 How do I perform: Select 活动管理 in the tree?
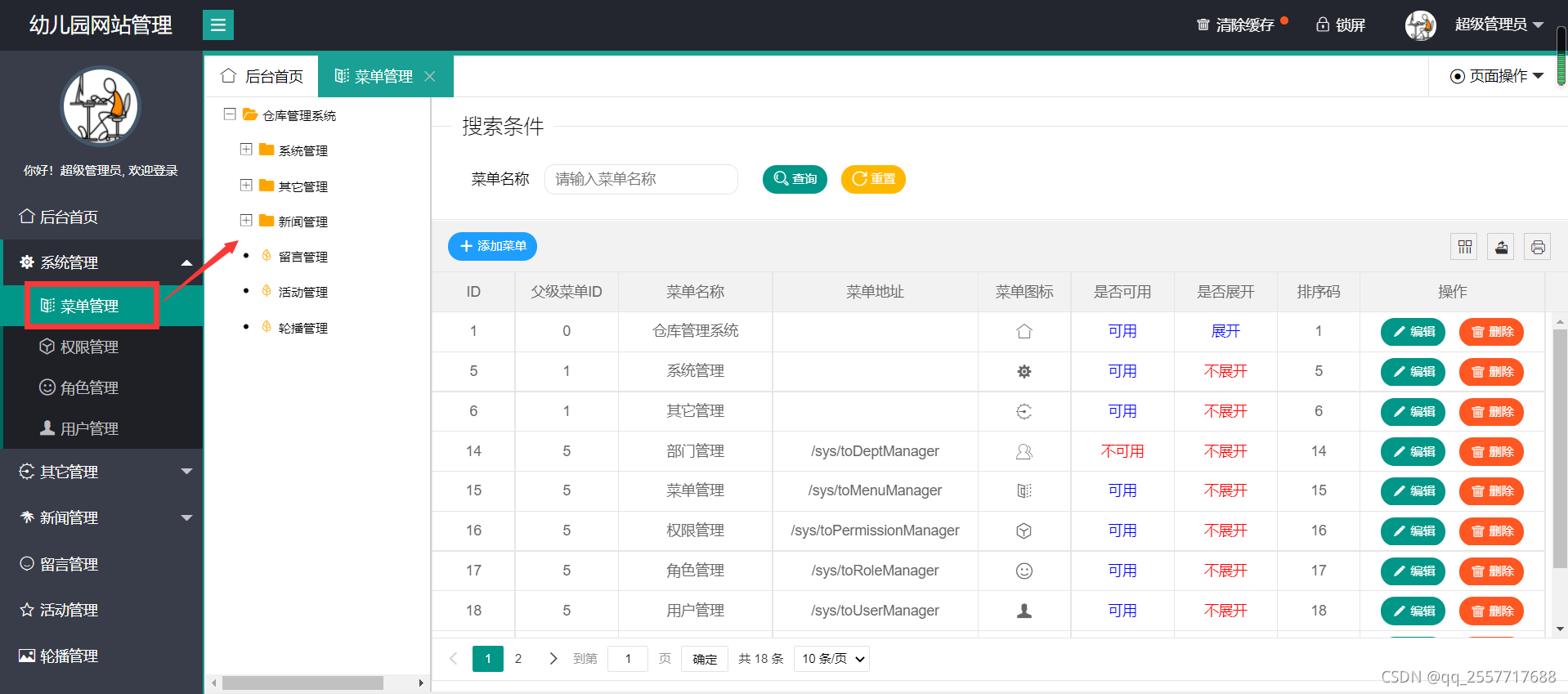click(302, 292)
